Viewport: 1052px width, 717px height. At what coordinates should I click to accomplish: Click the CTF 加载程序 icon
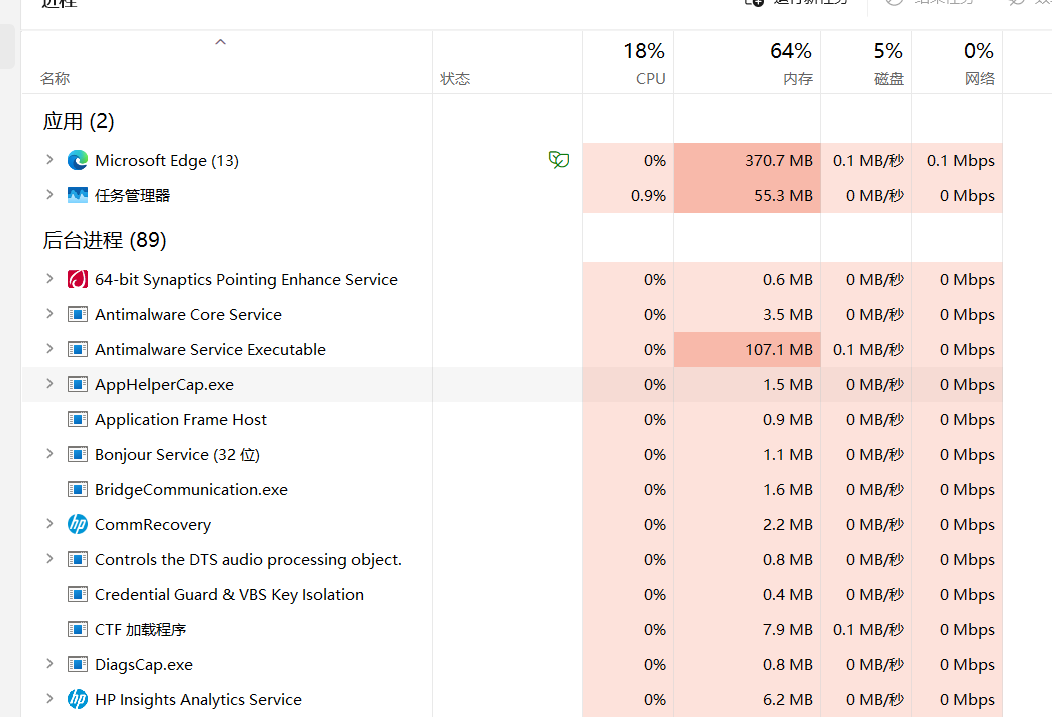click(x=78, y=629)
